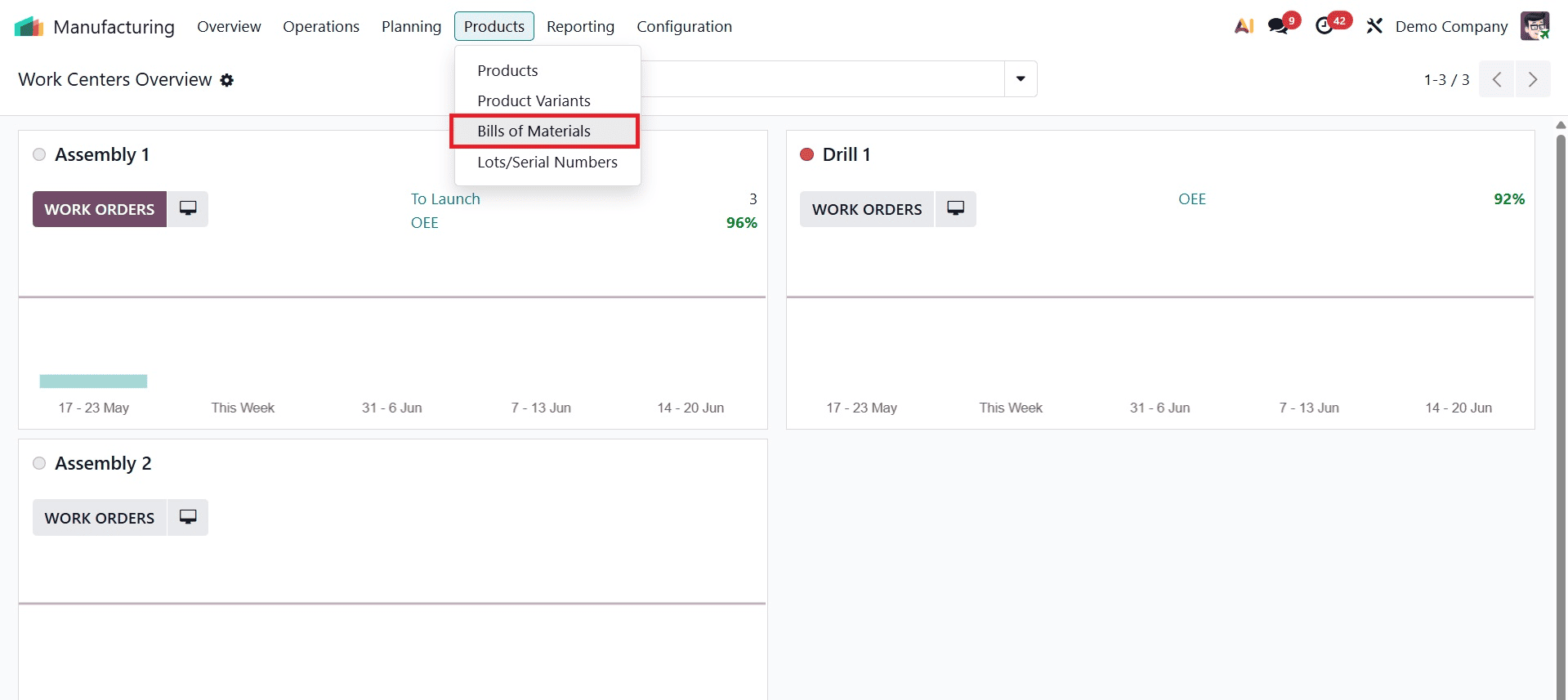Select Products in the dropdown menu
Viewport: 1568px width, 700px height.
click(547, 70)
